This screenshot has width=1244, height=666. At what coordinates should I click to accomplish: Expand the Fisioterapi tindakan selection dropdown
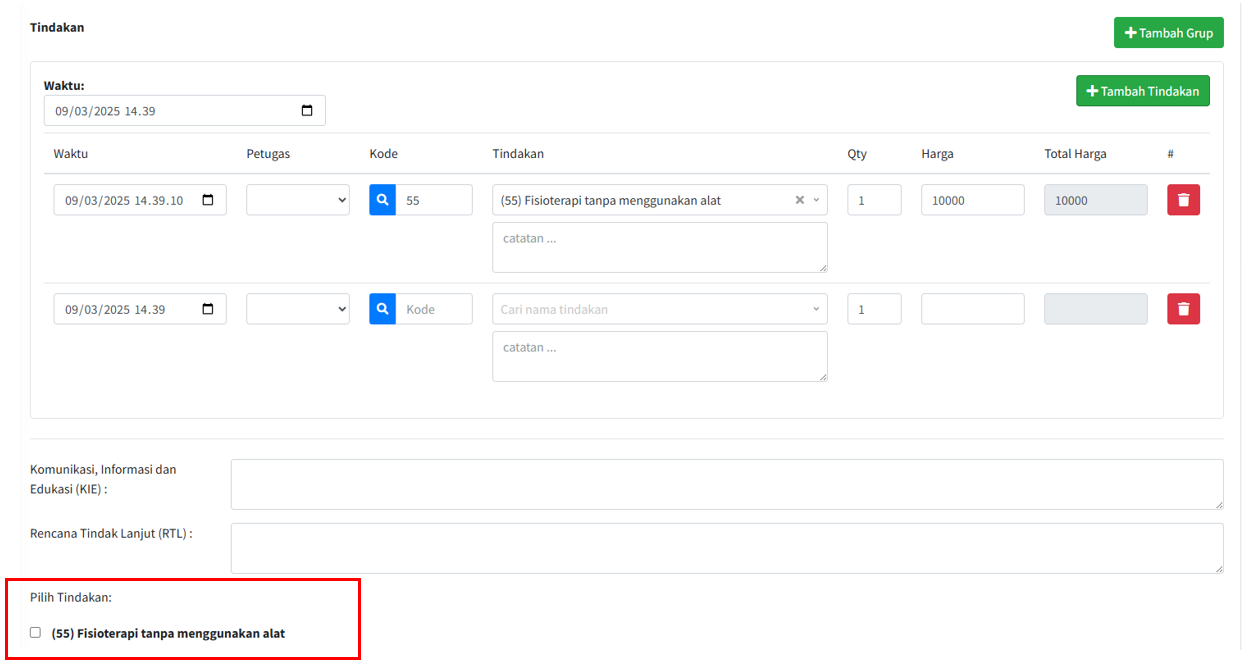click(816, 200)
